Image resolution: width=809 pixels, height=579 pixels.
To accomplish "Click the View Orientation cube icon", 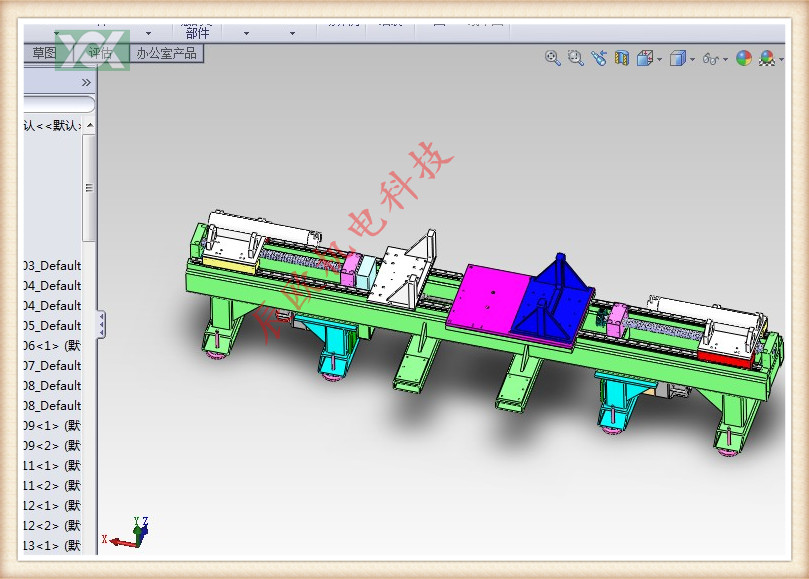I will pos(645,58).
